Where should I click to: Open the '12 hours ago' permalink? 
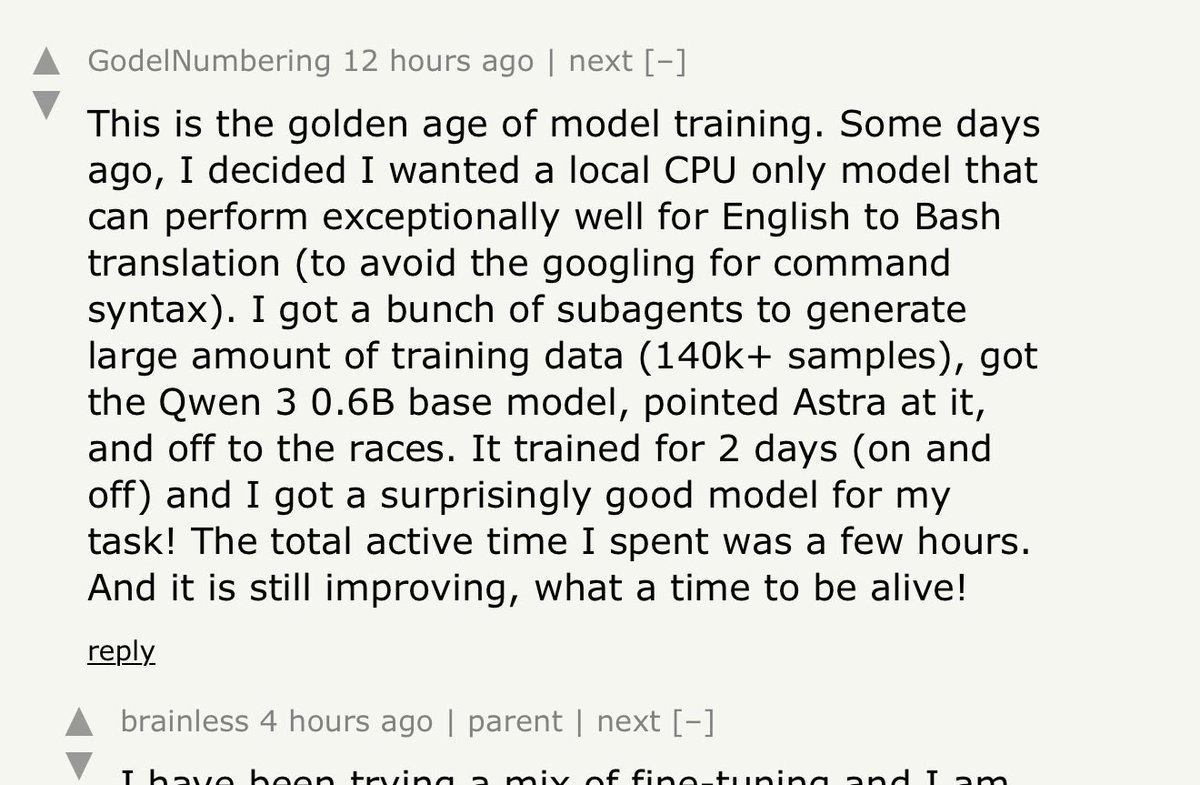pyautogui.click(x=438, y=62)
